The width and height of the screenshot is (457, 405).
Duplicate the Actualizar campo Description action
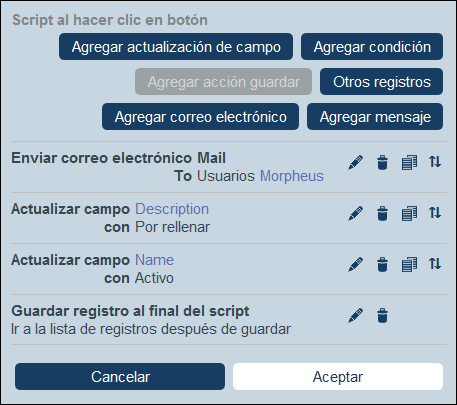(409, 214)
